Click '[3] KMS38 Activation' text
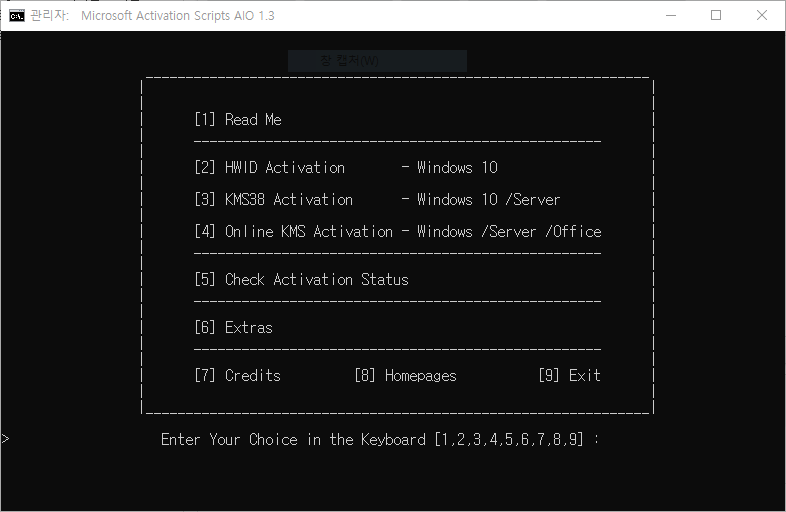This screenshot has height=512, width=786. 274,200
